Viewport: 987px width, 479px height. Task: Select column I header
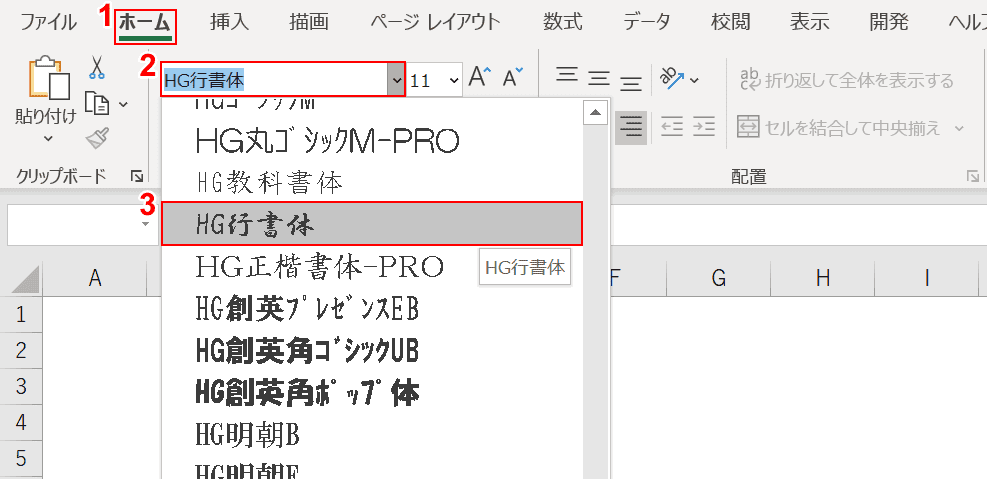click(927, 278)
